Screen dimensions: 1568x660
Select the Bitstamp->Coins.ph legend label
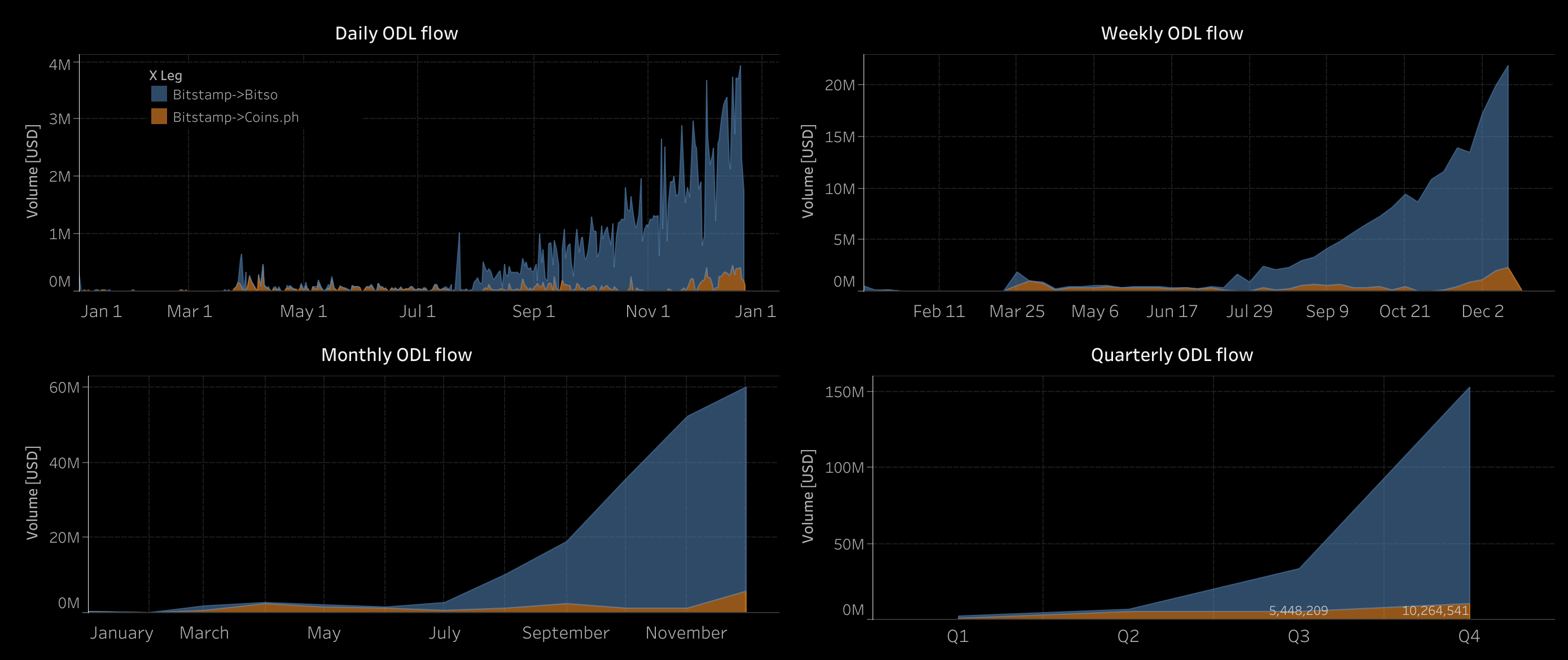235,117
